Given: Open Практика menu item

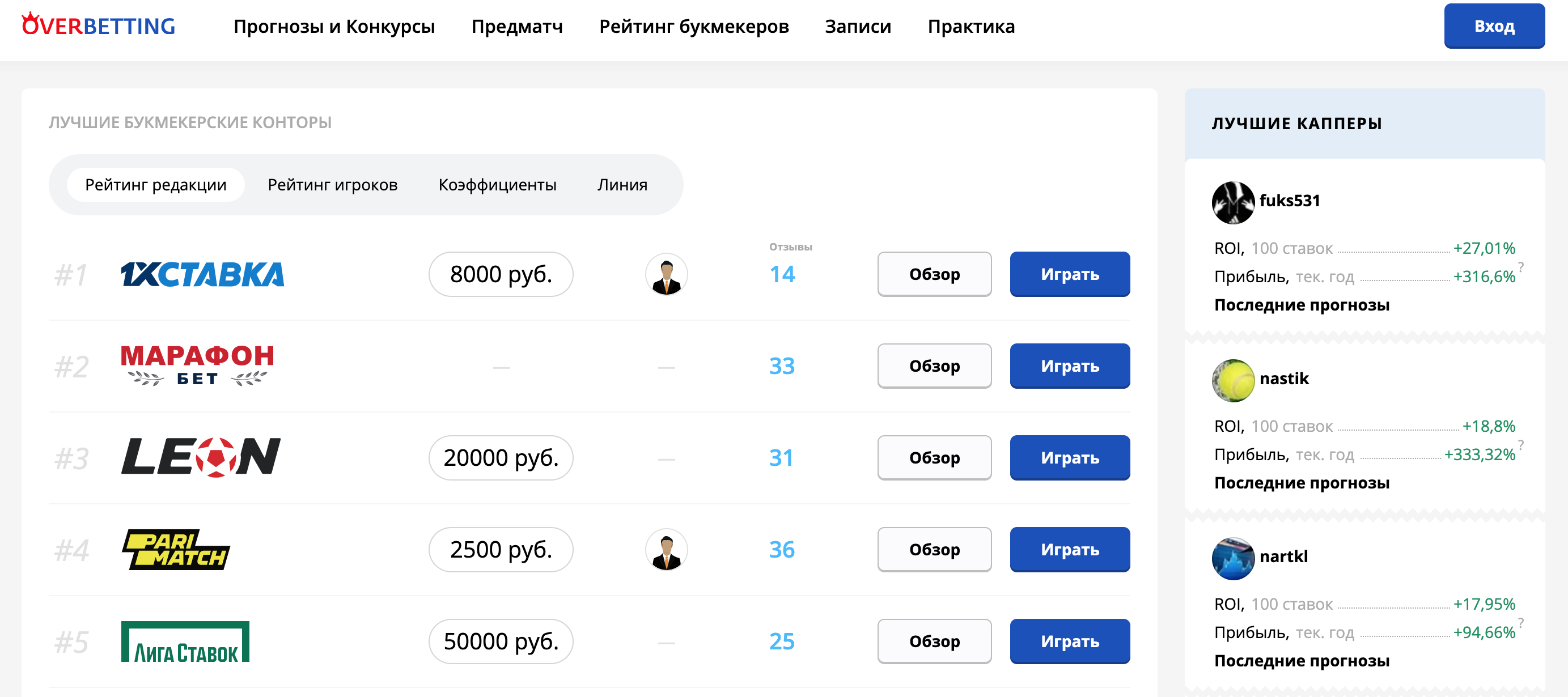Looking at the screenshot, I should click(x=971, y=26).
